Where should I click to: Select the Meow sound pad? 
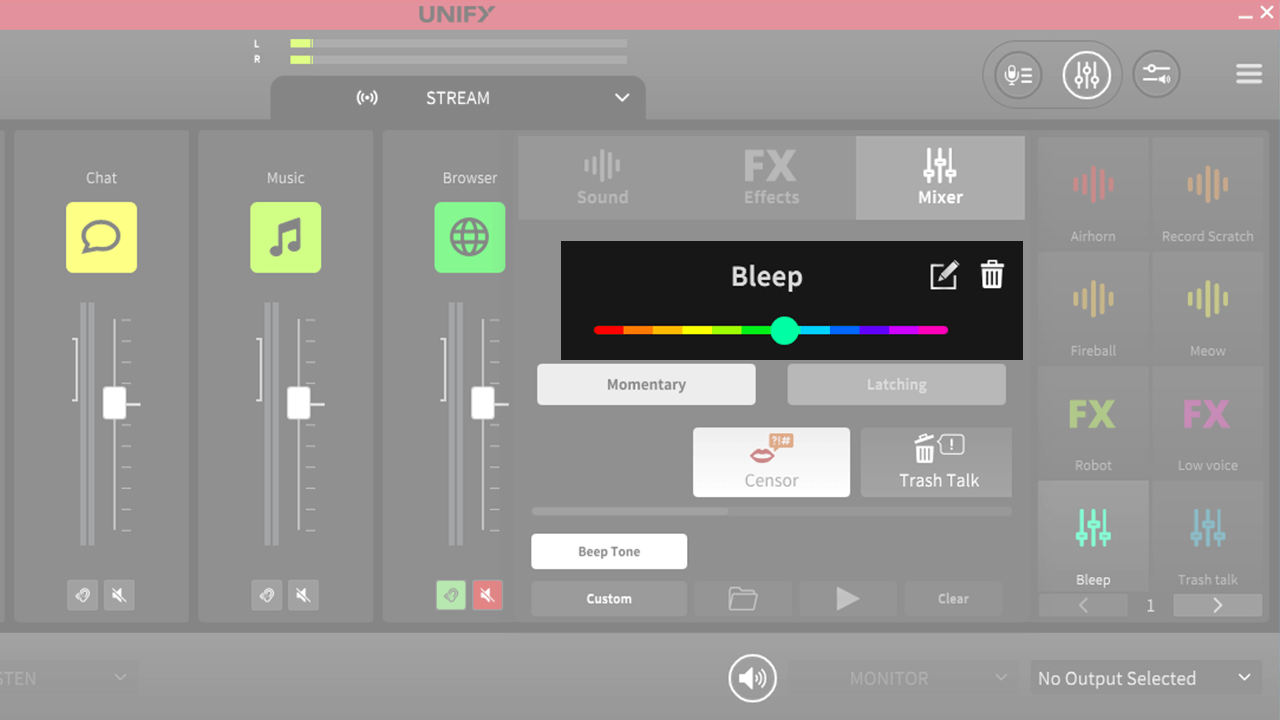pos(1207,310)
